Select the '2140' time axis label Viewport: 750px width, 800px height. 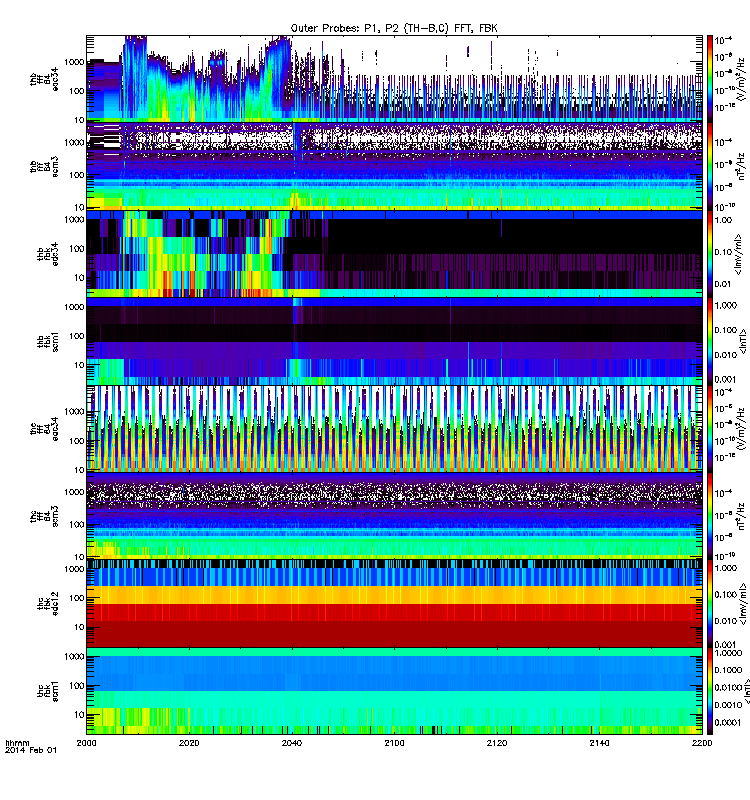599,743
